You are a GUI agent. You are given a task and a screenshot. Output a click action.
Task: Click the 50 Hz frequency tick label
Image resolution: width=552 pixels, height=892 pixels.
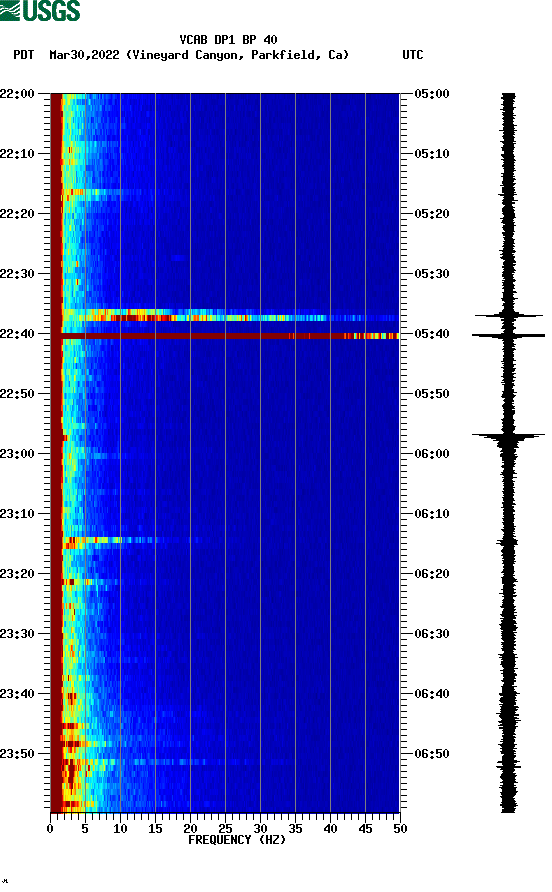[400, 829]
